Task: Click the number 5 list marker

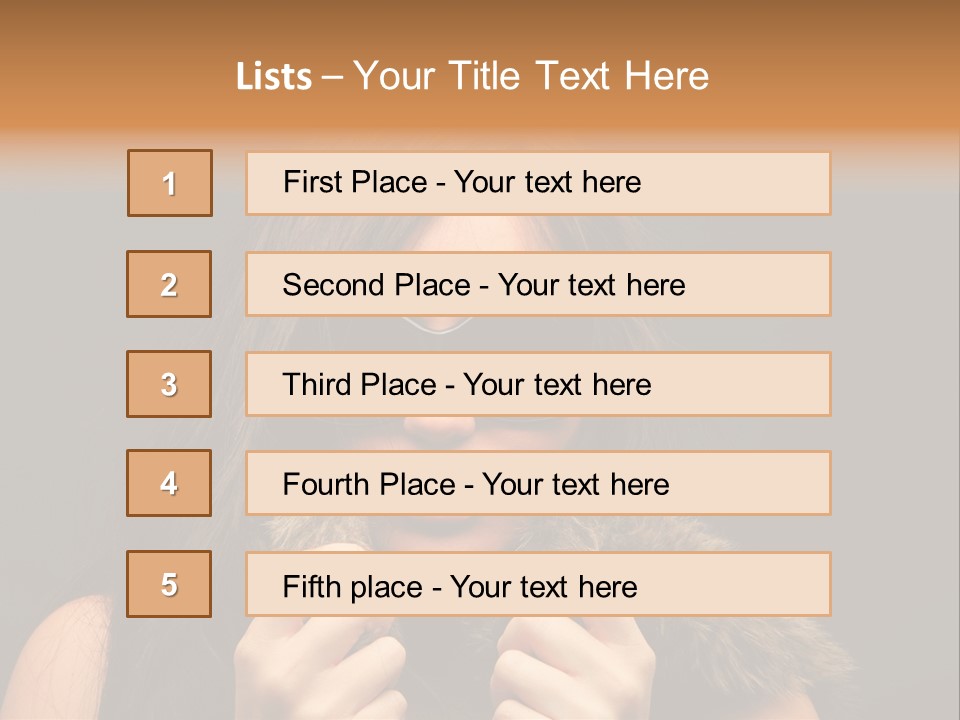Action: 169,584
